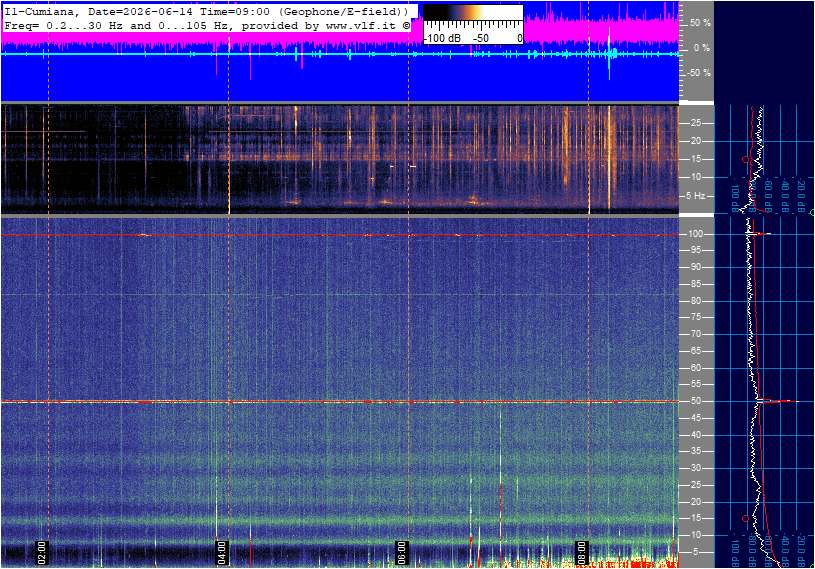Screen dimensions: 815x569
Task: Click the 50 Hz peak in E-field spectrum plot
Action: [x=777, y=401]
